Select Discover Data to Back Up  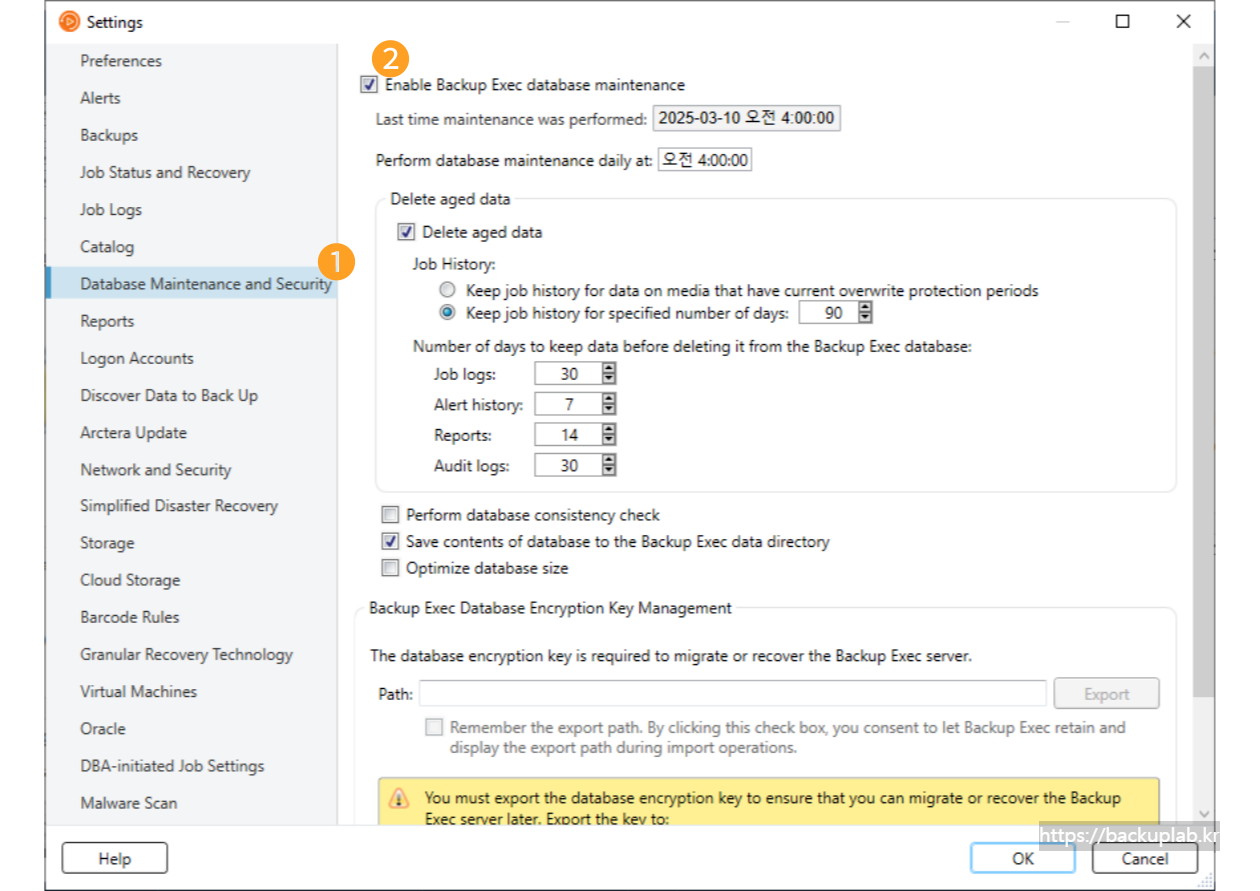[169, 395]
